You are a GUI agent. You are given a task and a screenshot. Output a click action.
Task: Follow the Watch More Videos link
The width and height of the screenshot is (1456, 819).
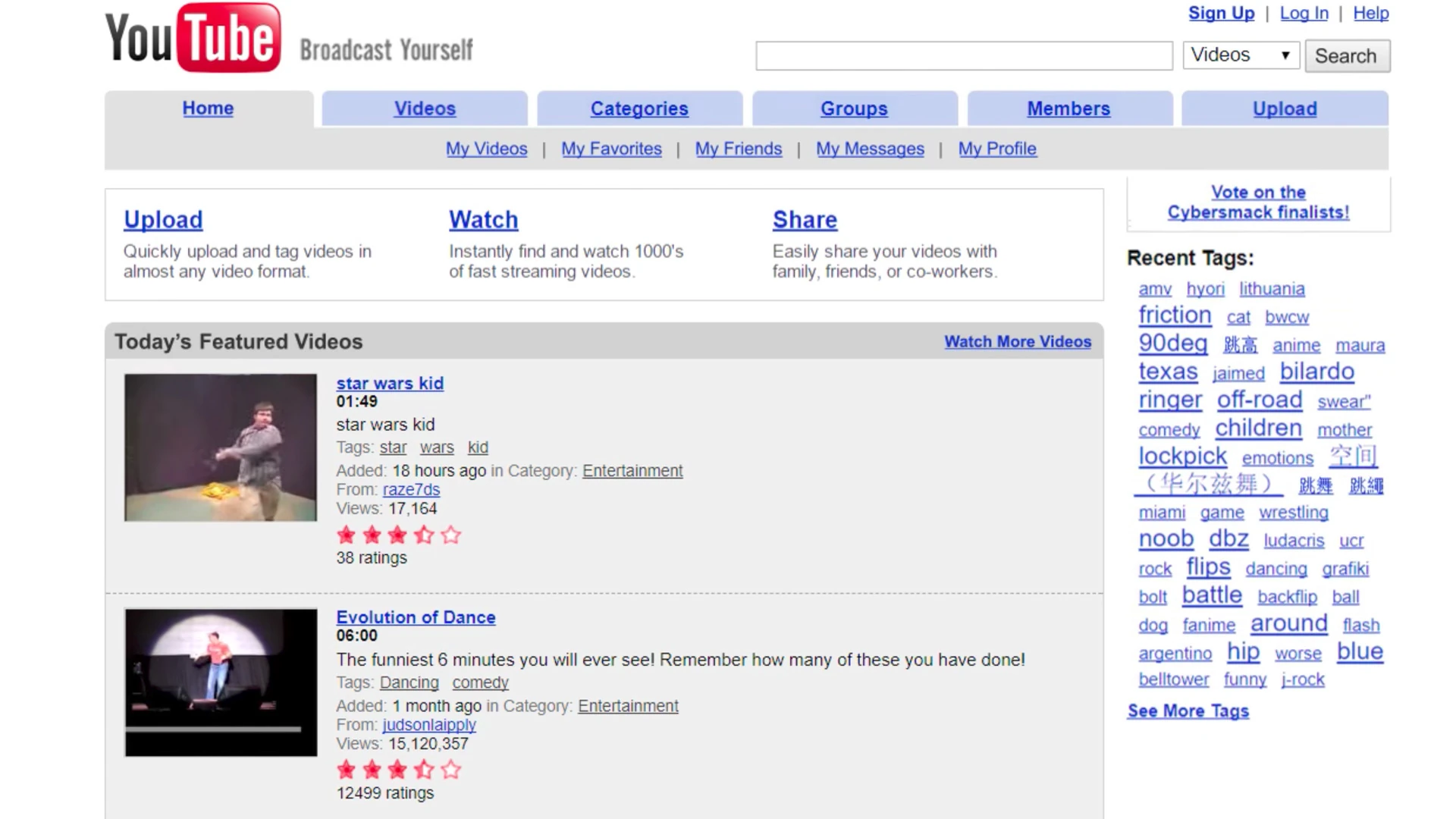[1018, 342]
